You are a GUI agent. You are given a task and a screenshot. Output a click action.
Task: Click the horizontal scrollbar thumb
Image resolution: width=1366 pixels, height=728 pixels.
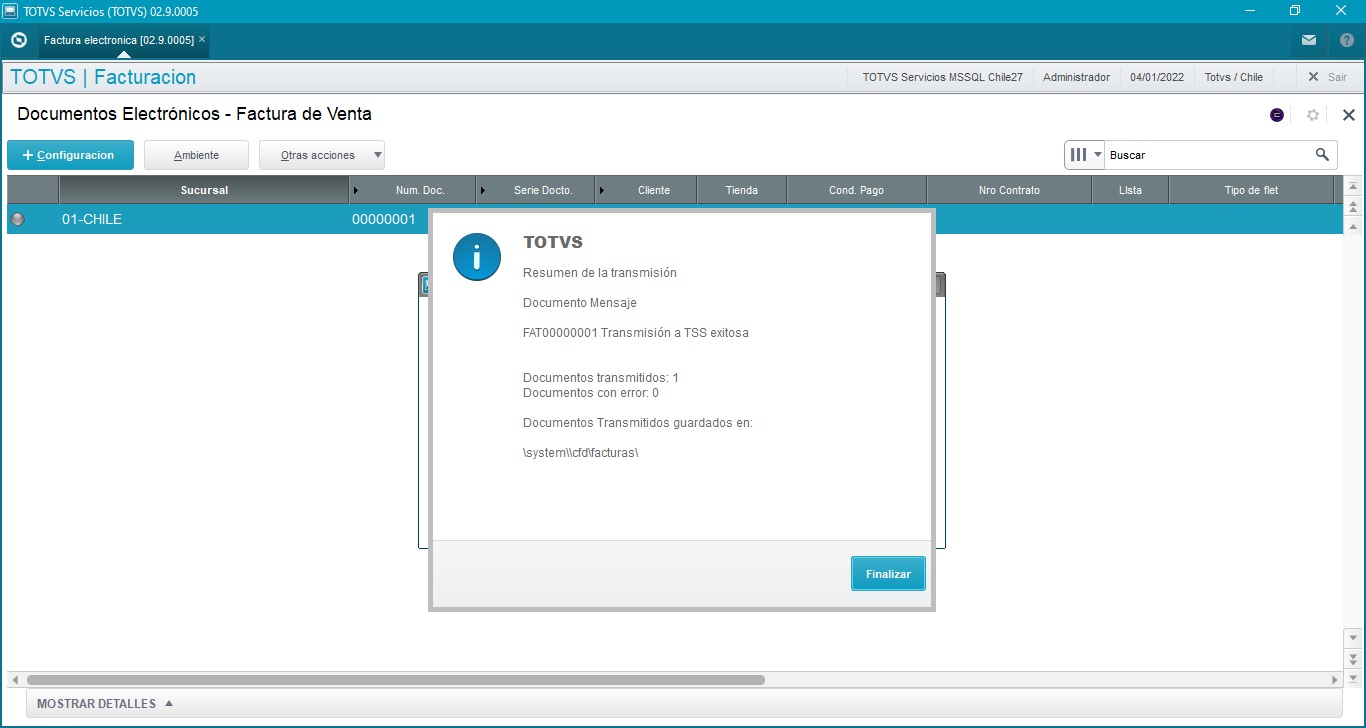[396, 680]
